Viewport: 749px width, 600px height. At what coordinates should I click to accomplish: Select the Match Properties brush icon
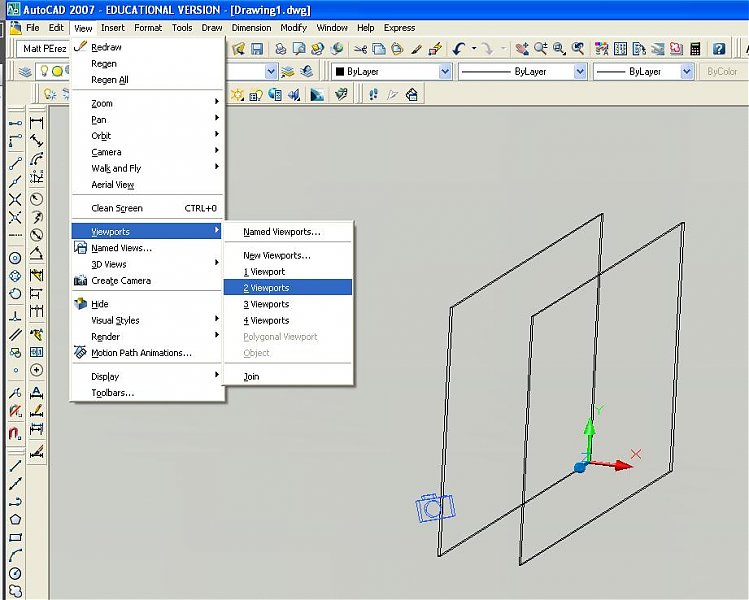(x=417, y=49)
